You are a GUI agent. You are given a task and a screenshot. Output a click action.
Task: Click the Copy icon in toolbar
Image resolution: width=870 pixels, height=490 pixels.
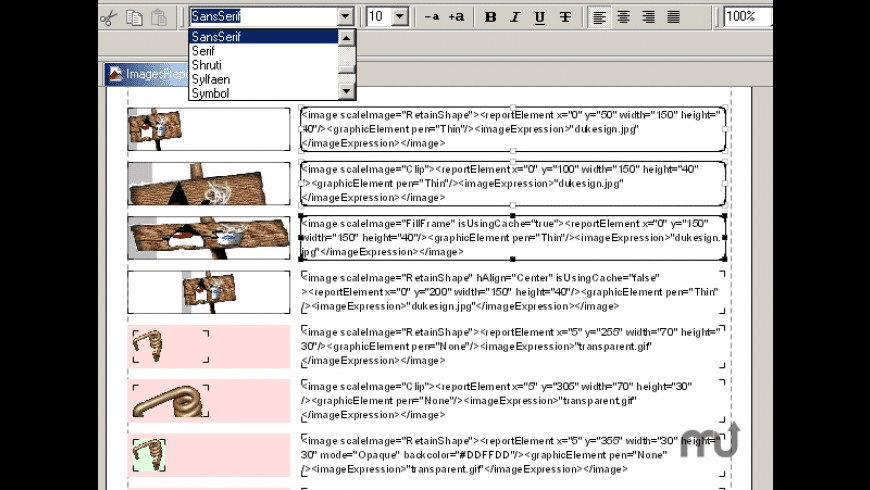tap(134, 18)
